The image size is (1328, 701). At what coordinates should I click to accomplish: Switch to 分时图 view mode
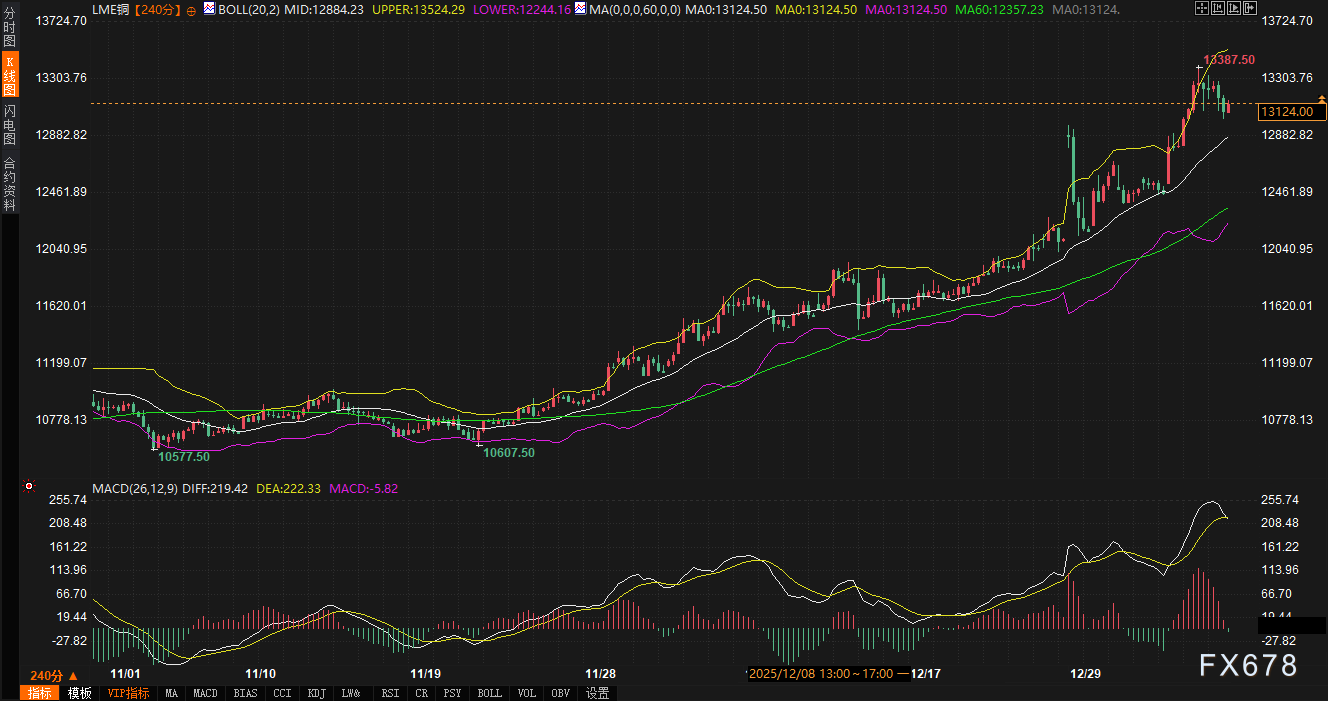(9, 28)
